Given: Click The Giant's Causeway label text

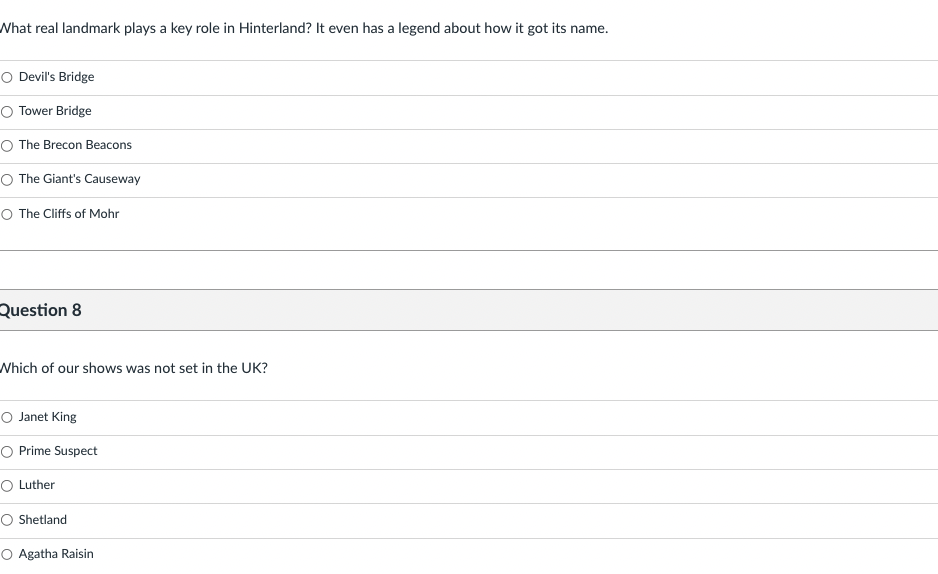Looking at the screenshot, I should [80, 179].
